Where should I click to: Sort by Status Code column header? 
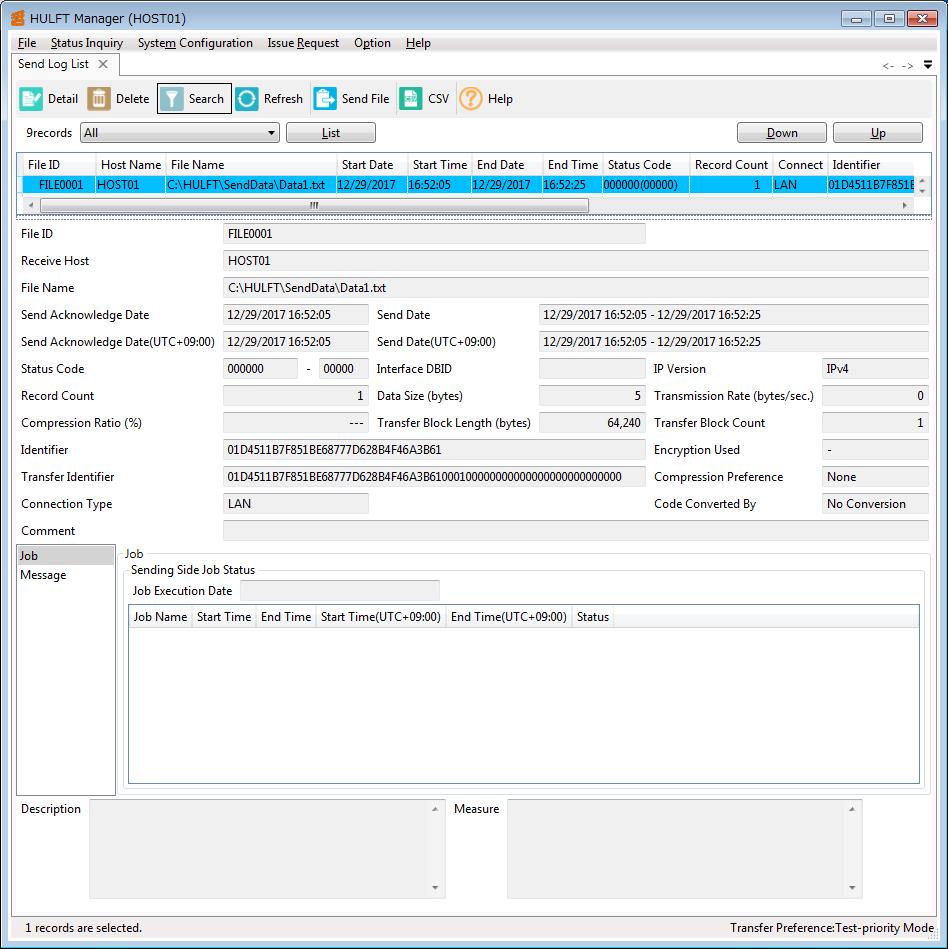coord(646,165)
